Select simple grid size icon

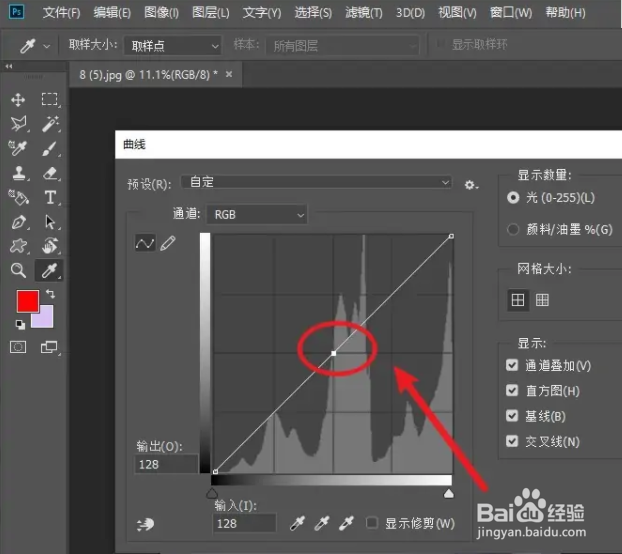click(x=518, y=300)
